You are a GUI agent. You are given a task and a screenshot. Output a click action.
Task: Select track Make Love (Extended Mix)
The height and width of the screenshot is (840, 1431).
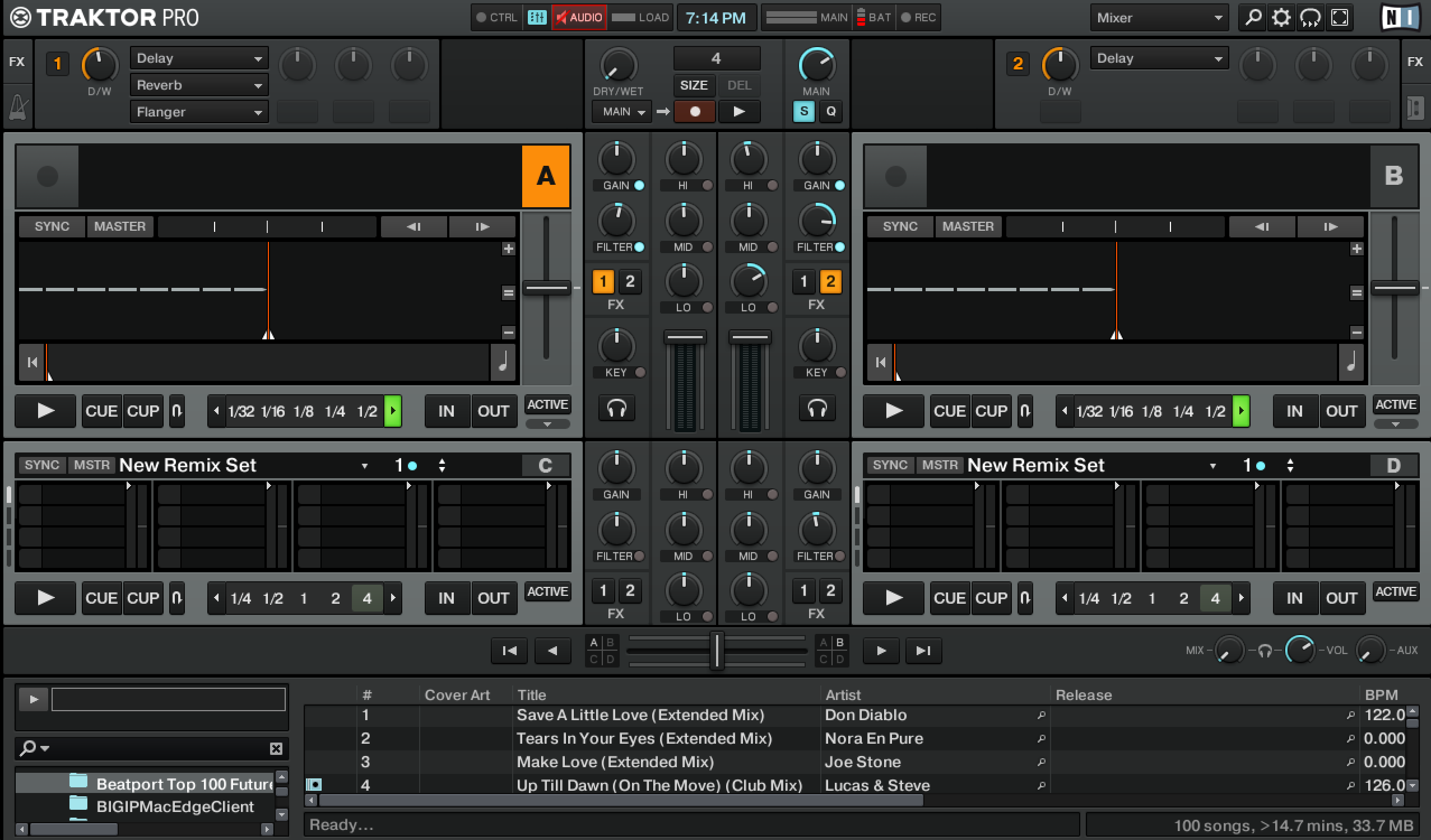pyautogui.click(x=615, y=762)
